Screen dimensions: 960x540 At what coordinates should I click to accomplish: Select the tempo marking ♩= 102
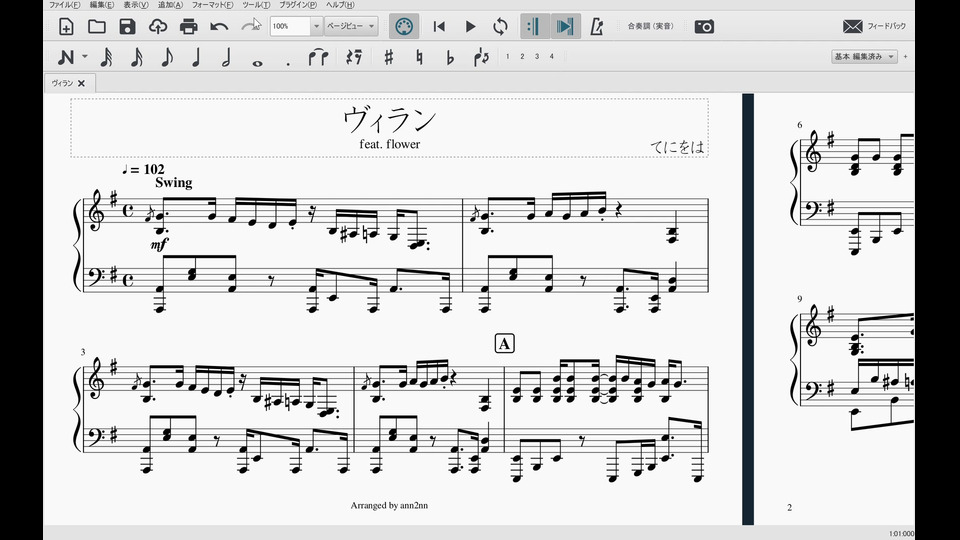pos(143,170)
